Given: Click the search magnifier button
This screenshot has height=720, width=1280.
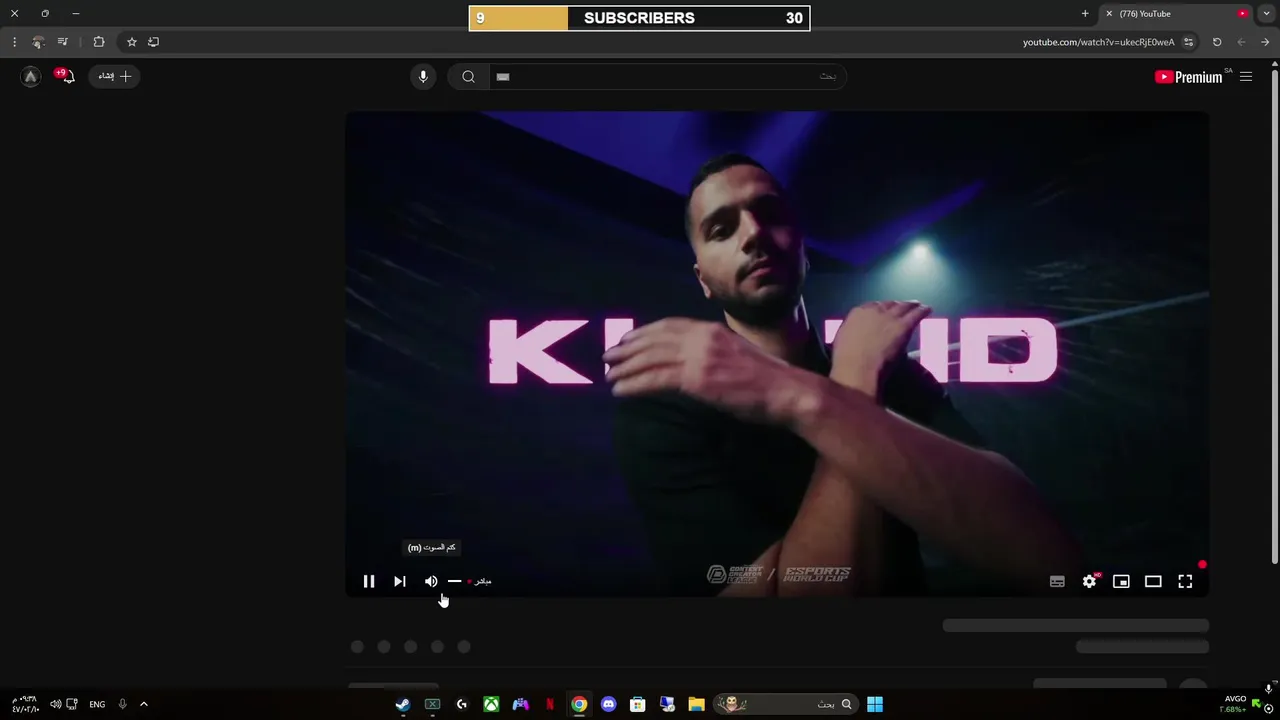Looking at the screenshot, I should click(468, 77).
